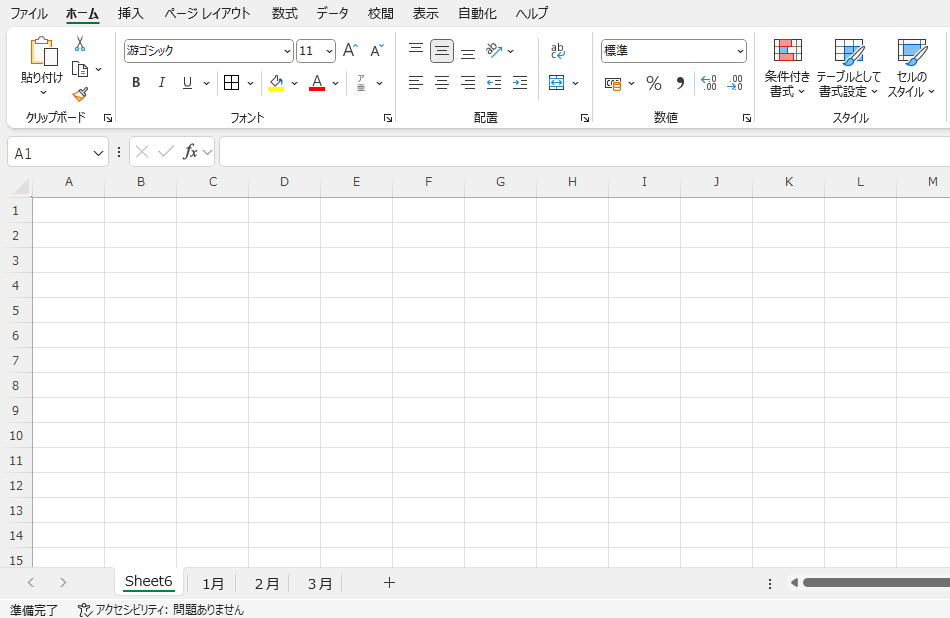The image size is (950, 618).
Task: Switch to the データ tab
Action: click(333, 13)
